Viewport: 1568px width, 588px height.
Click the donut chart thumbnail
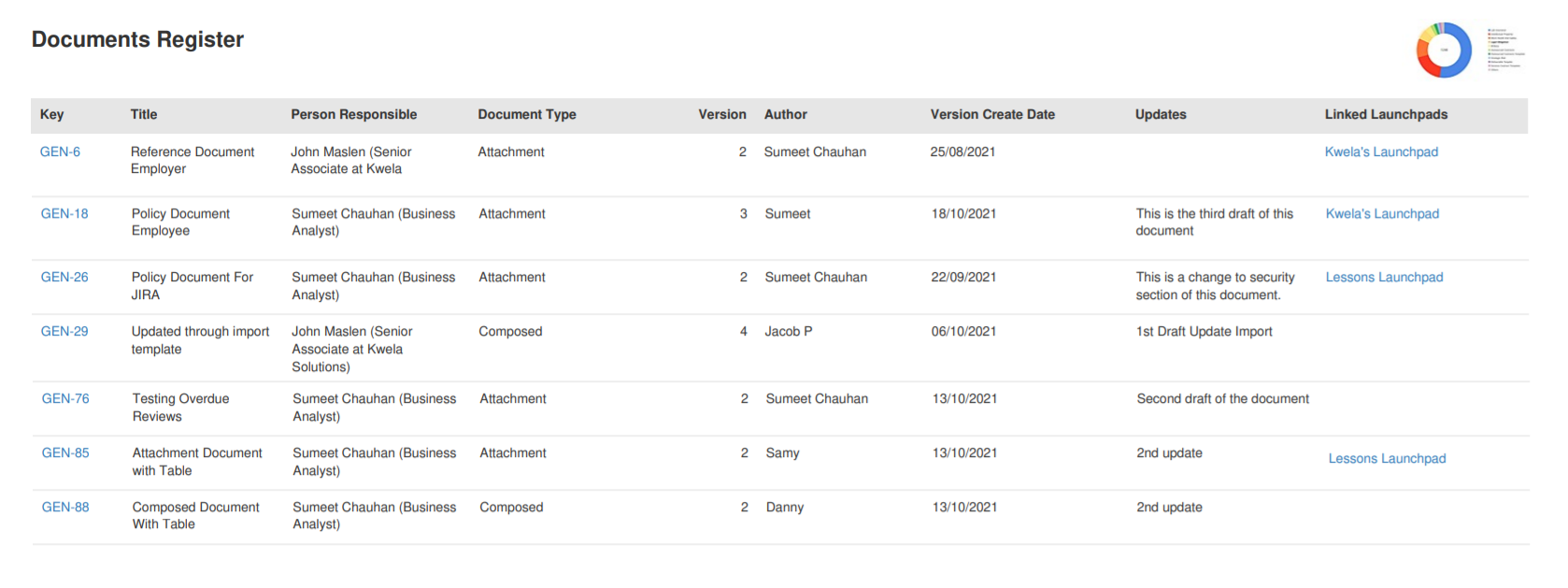pos(1444,50)
